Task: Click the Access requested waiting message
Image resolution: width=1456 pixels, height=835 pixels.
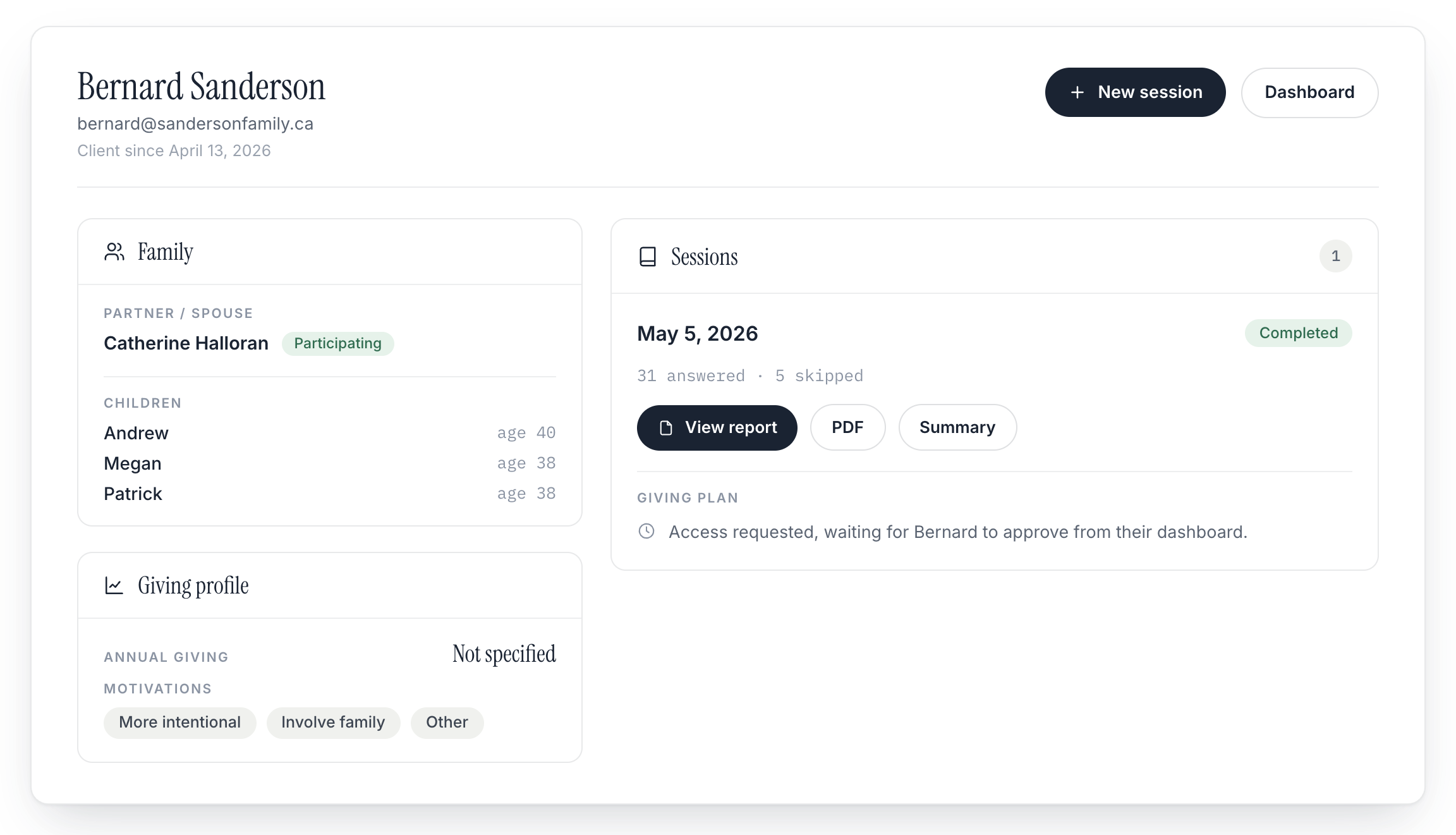Action: pyautogui.click(x=958, y=532)
